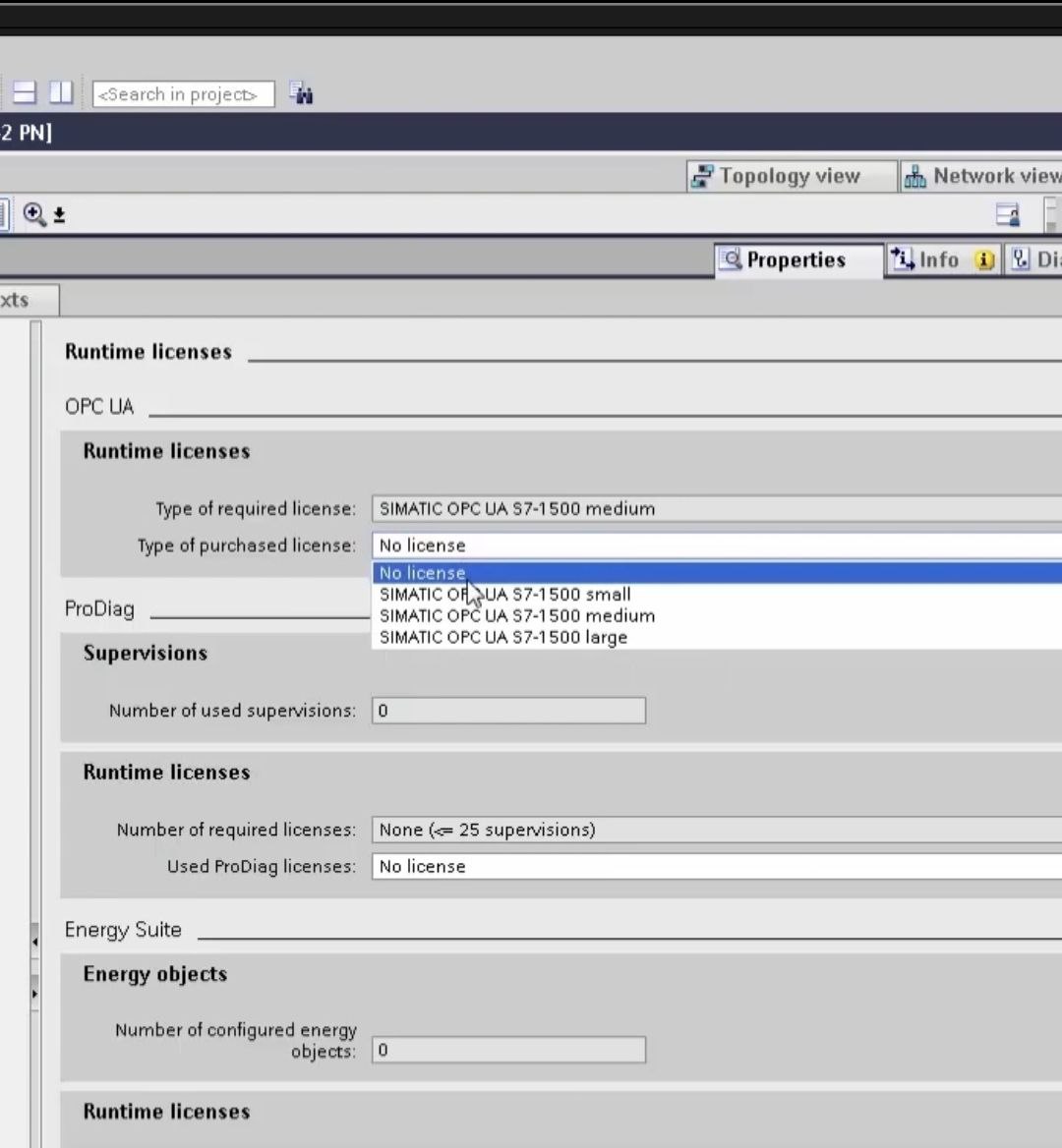Screen dimensions: 1062x1148
Task: Click the horizontal split editor icon
Action: click(x=25, y=92)
